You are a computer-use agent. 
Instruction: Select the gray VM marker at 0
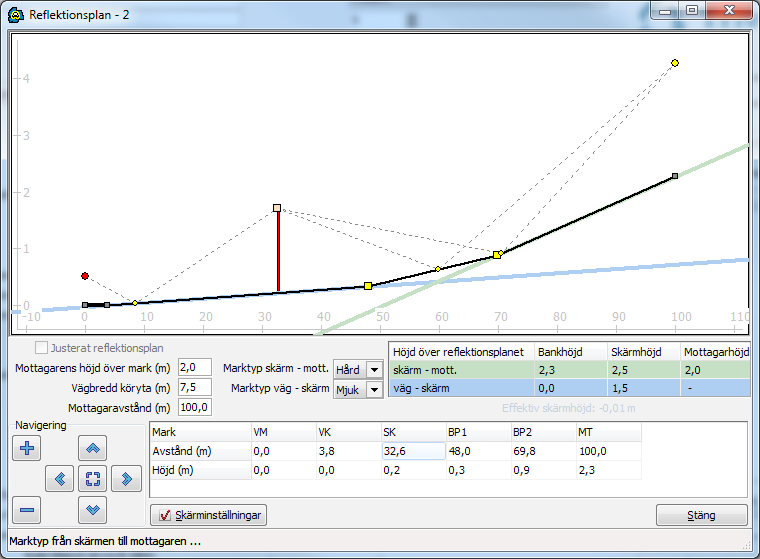[x=85, y=305]
